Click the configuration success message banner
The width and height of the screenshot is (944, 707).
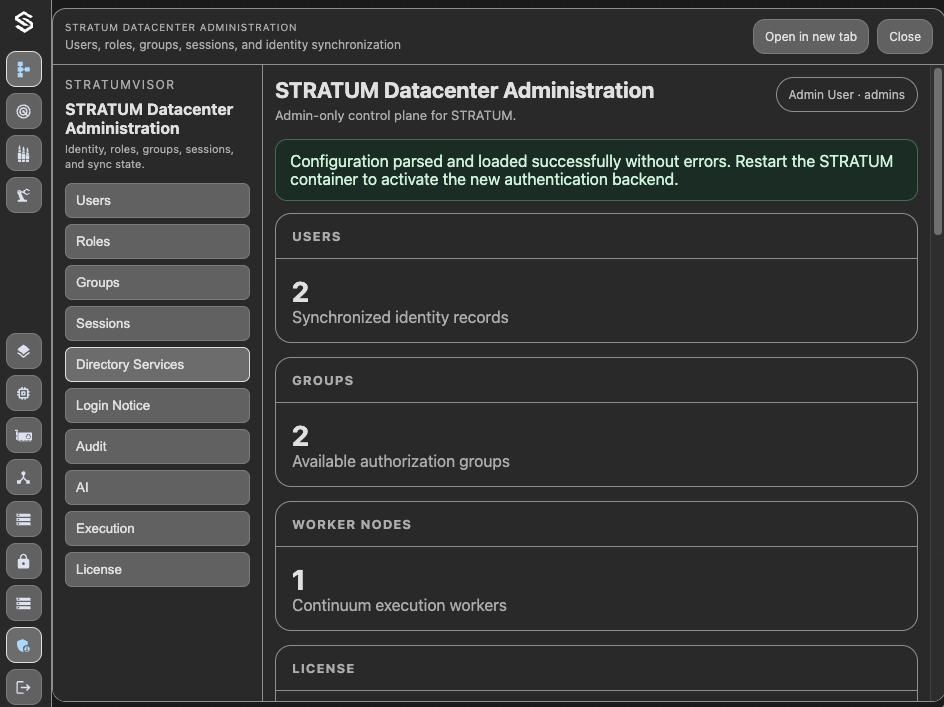[x=596, y=170]
